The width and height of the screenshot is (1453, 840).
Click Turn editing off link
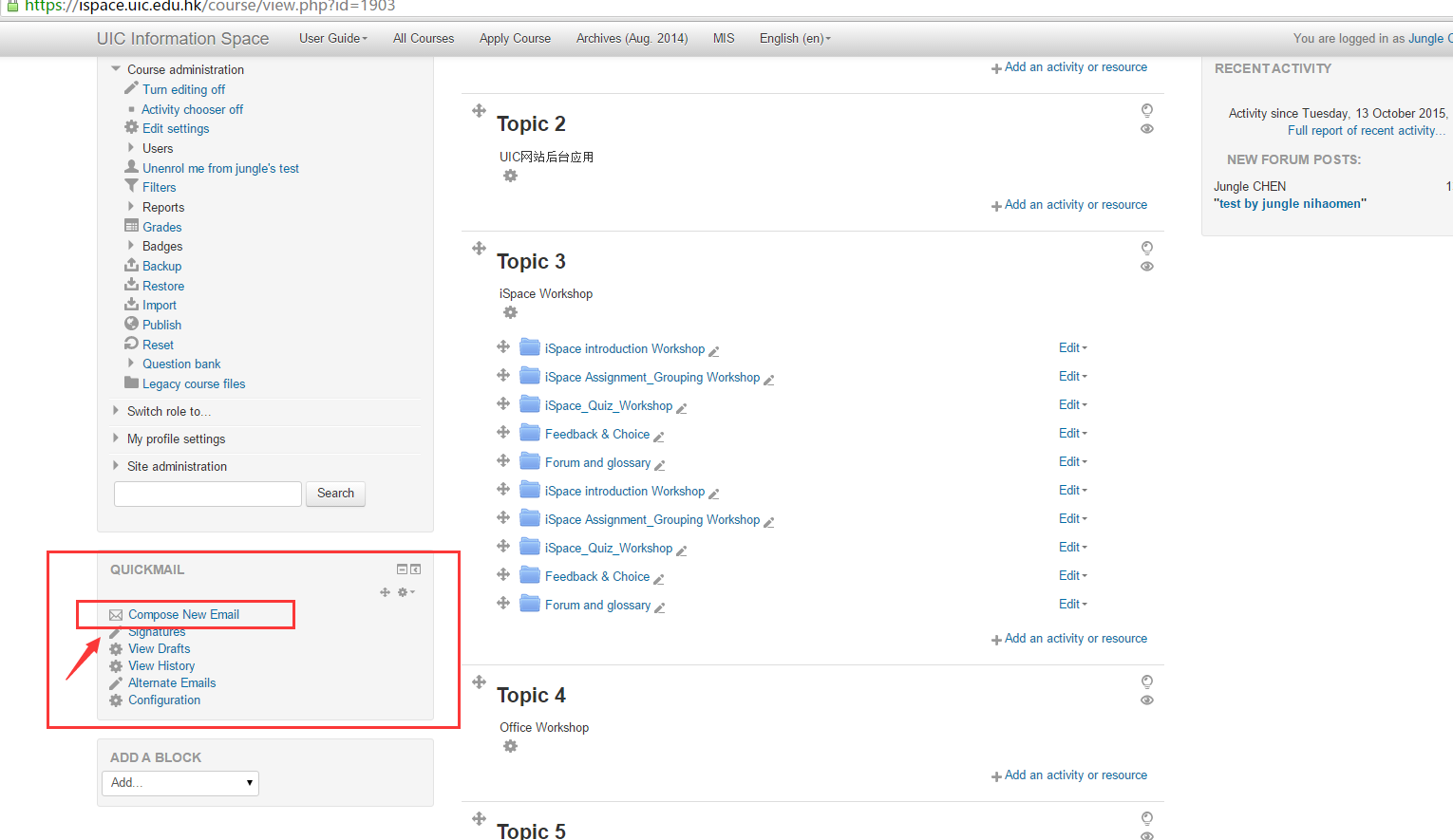click(183, 89)
